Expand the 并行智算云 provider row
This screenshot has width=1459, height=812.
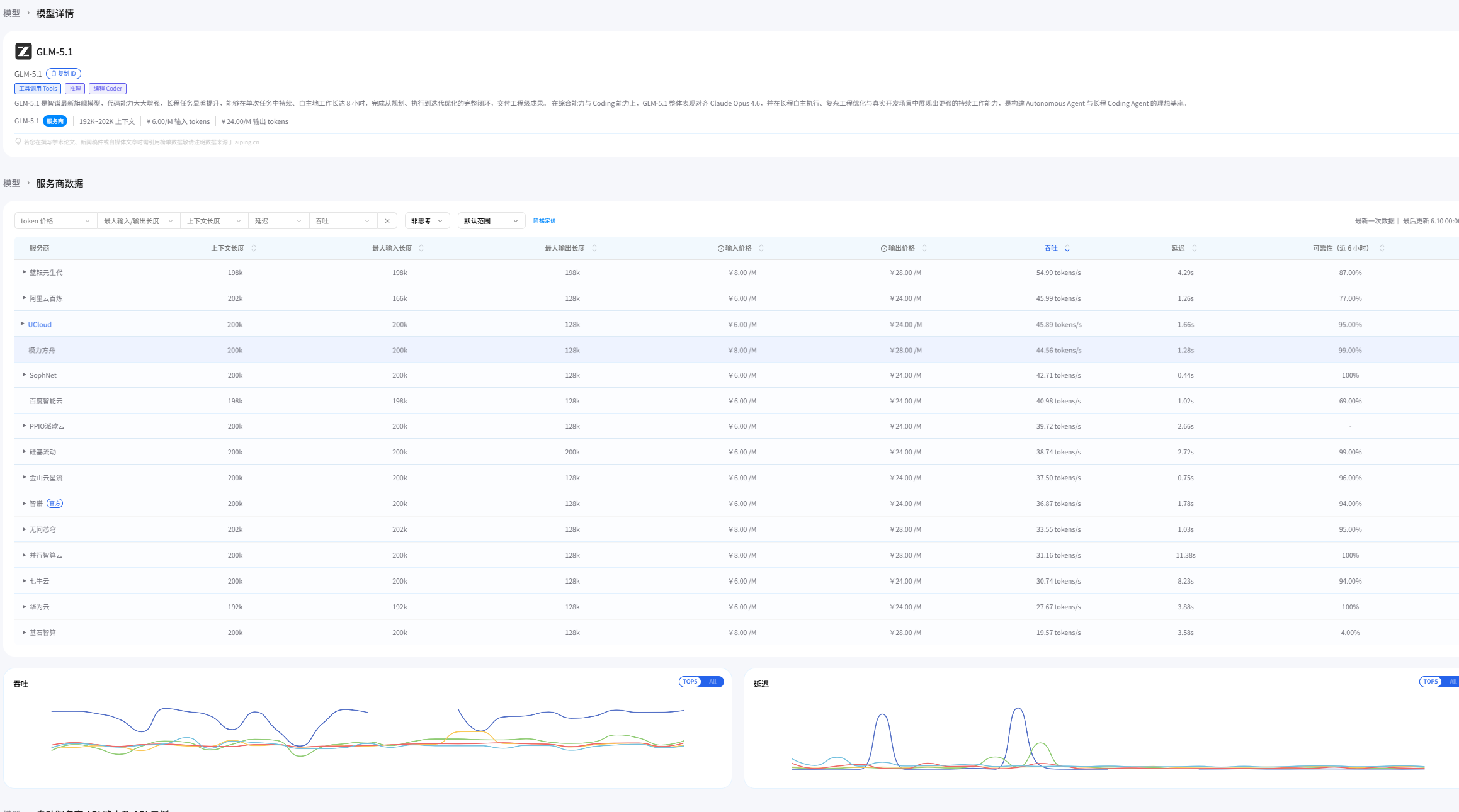click(24, 555)
